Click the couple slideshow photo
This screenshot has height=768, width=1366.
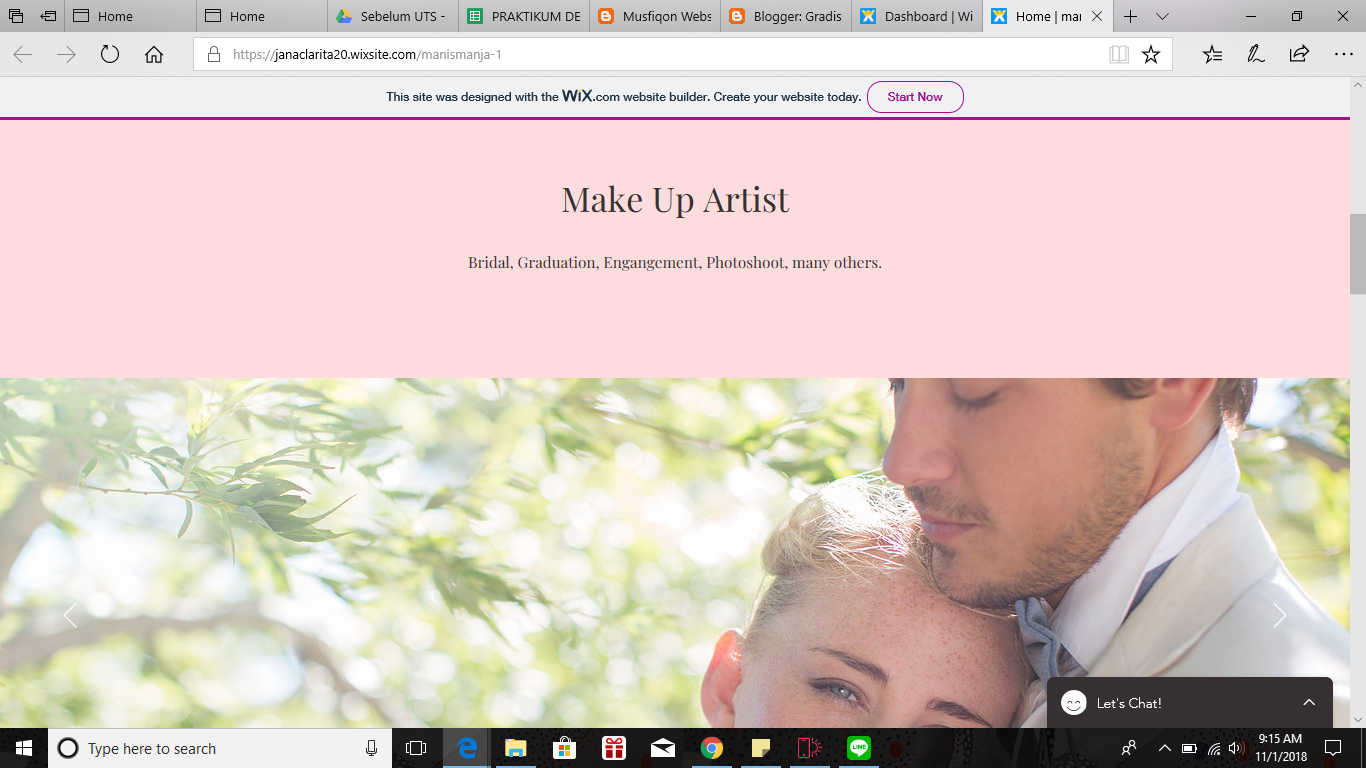tap(675, 553)
